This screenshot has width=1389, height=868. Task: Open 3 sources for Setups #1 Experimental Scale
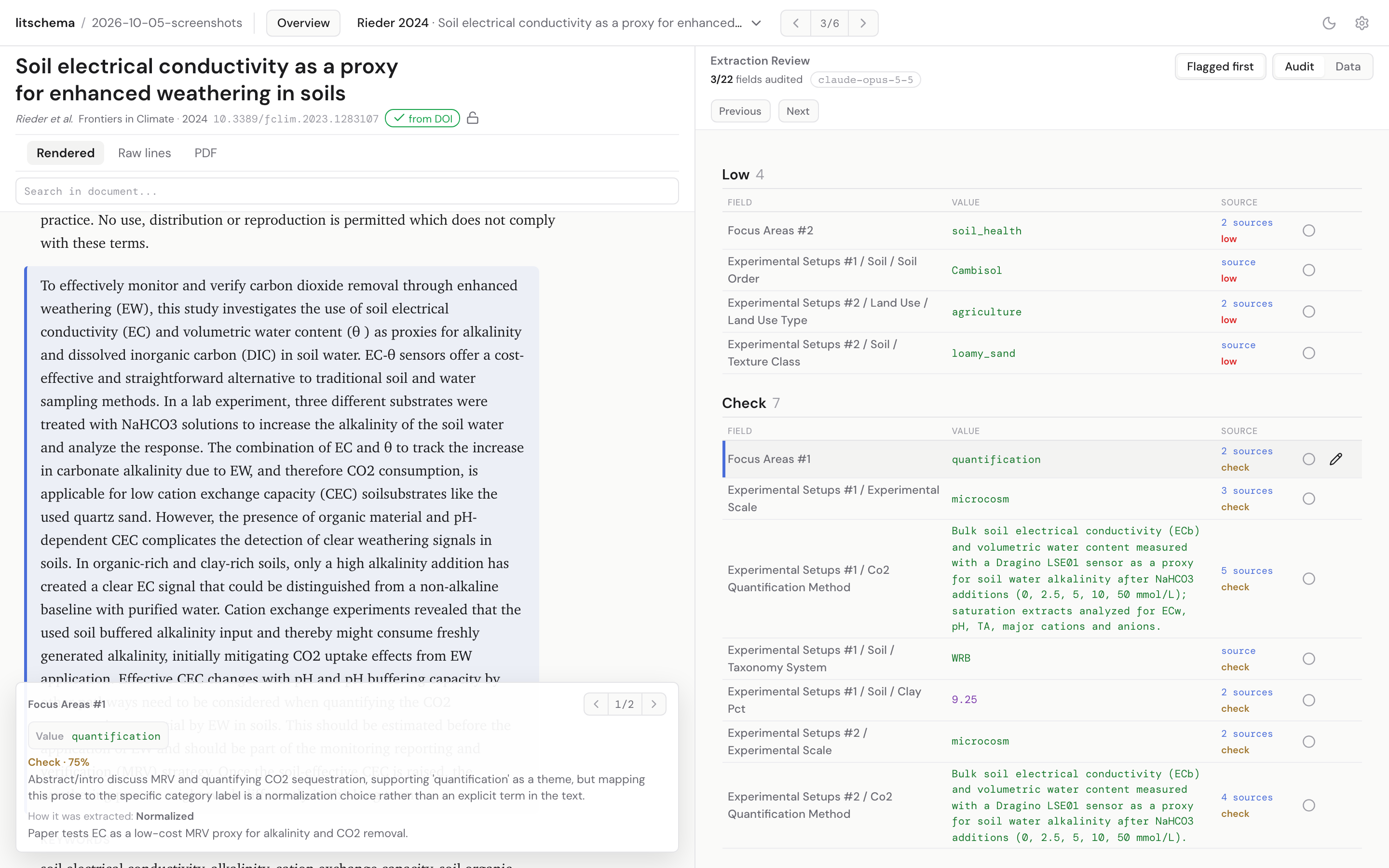[x=1247, y=490]
